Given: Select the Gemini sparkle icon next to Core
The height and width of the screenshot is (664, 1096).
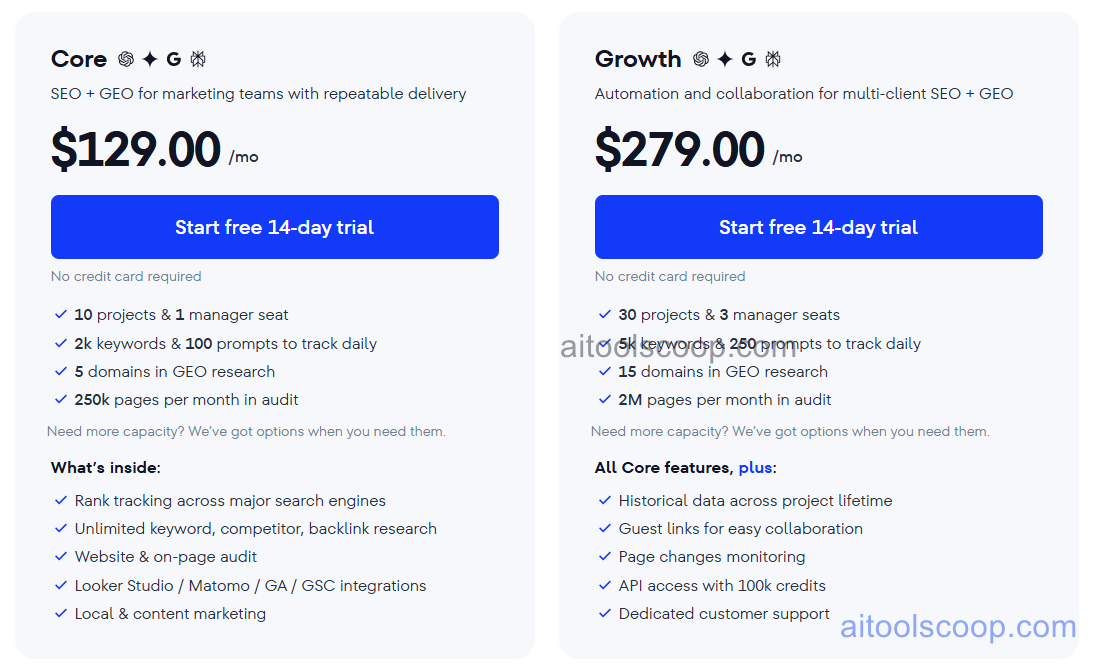Looking at the screenshot, I should click(150, 59).
